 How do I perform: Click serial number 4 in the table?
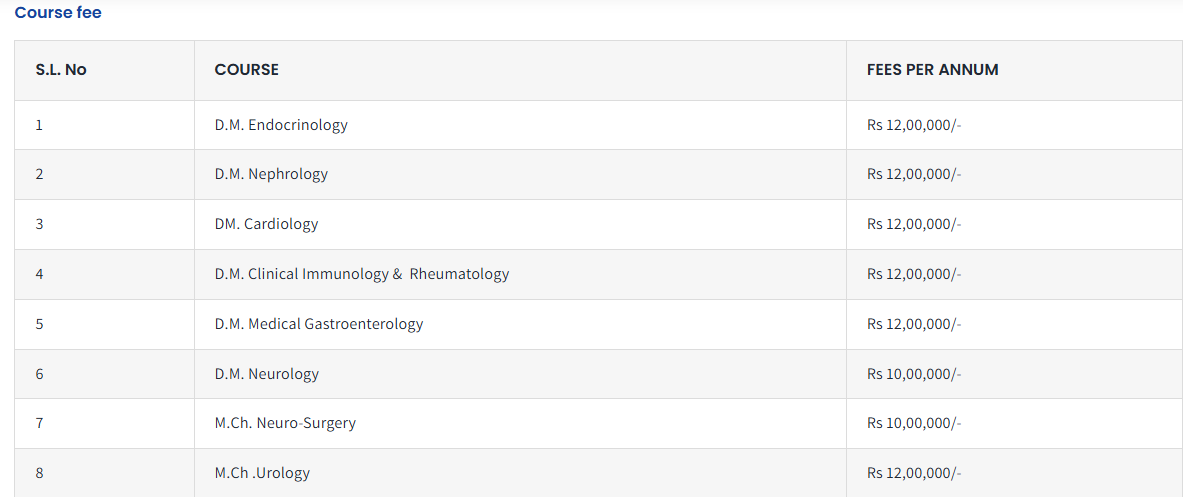(x=39, y=274)
